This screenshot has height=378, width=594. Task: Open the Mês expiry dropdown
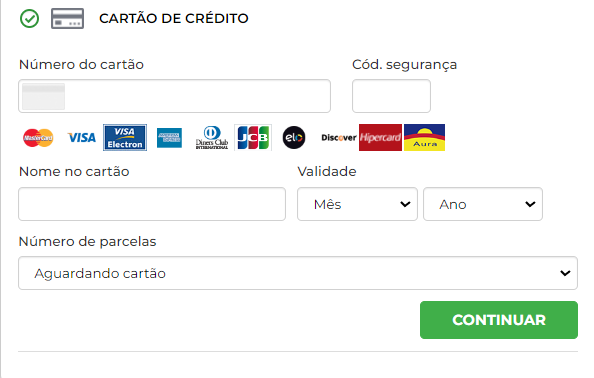pos(357,204)
